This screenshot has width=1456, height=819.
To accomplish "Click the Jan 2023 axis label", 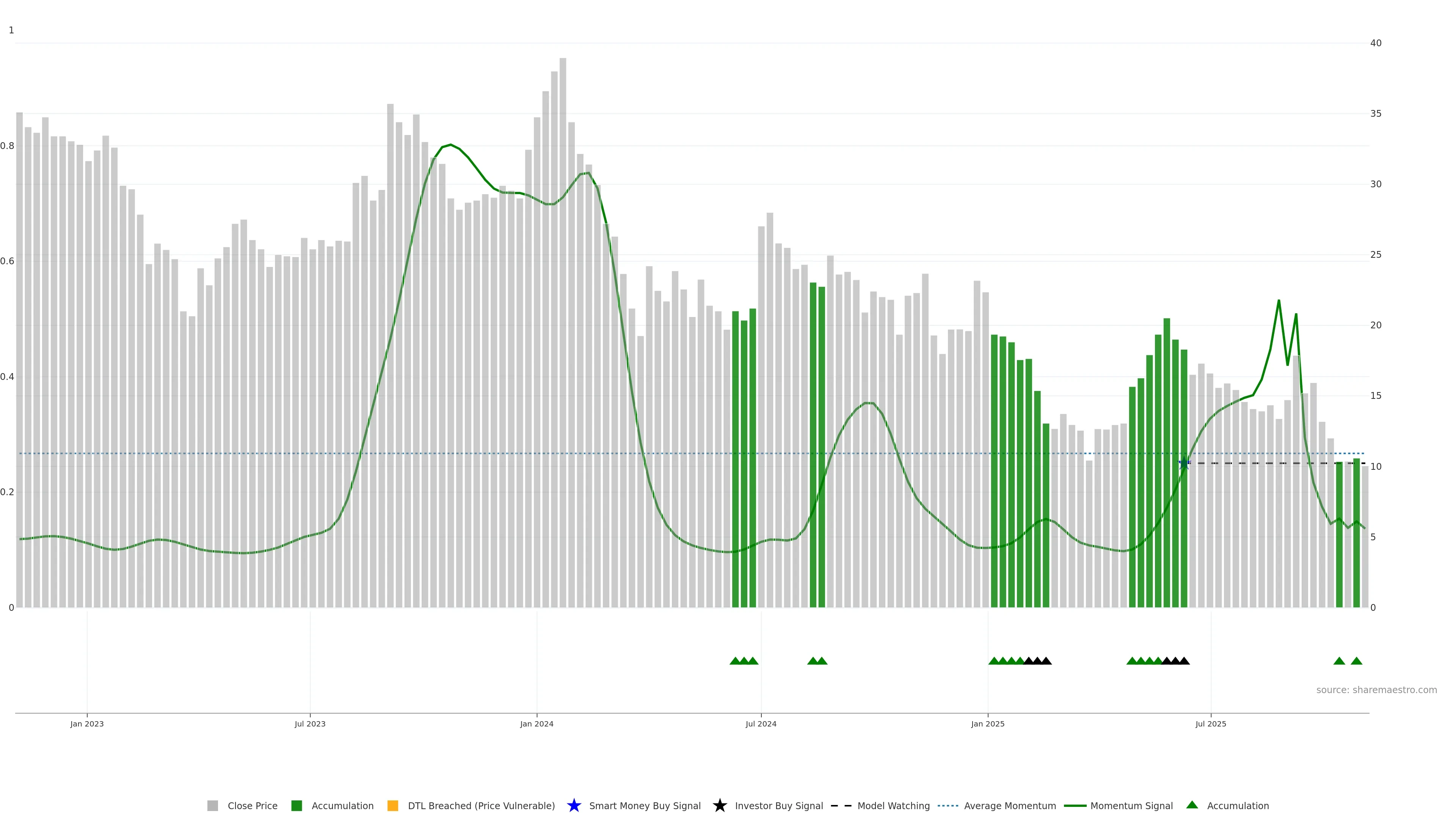I will click(87, 724).
